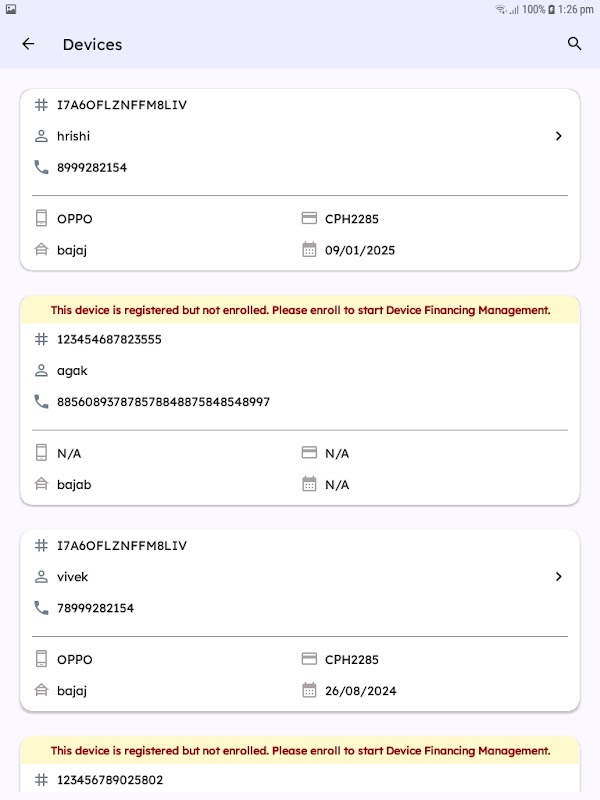Viewport: 600px width, 800px height.
Task: Click the card icon next to CPH2285 in hrishi's card
Action: [309, 218]
